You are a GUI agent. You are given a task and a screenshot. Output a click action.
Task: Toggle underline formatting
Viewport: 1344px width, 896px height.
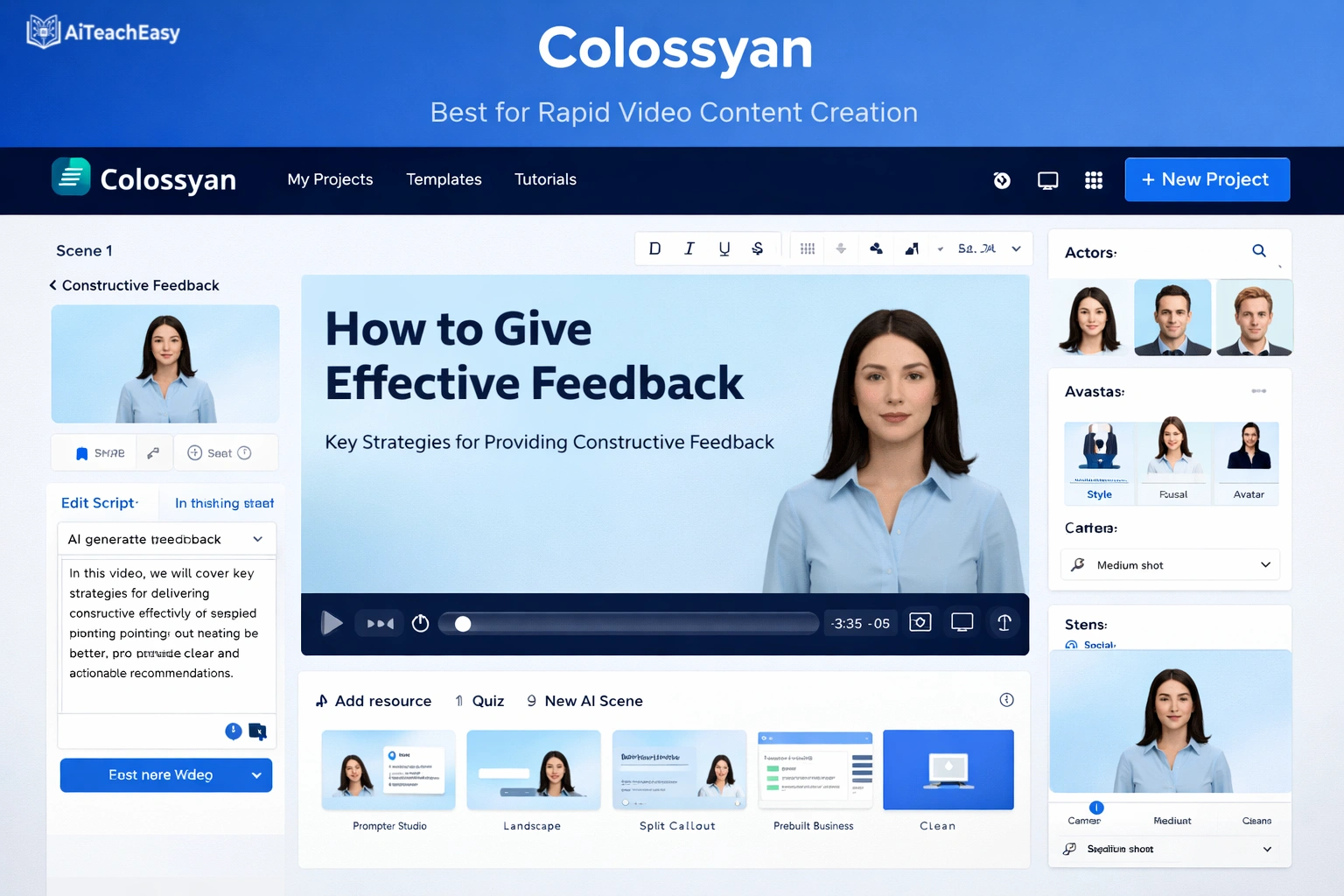click(724, 248)
